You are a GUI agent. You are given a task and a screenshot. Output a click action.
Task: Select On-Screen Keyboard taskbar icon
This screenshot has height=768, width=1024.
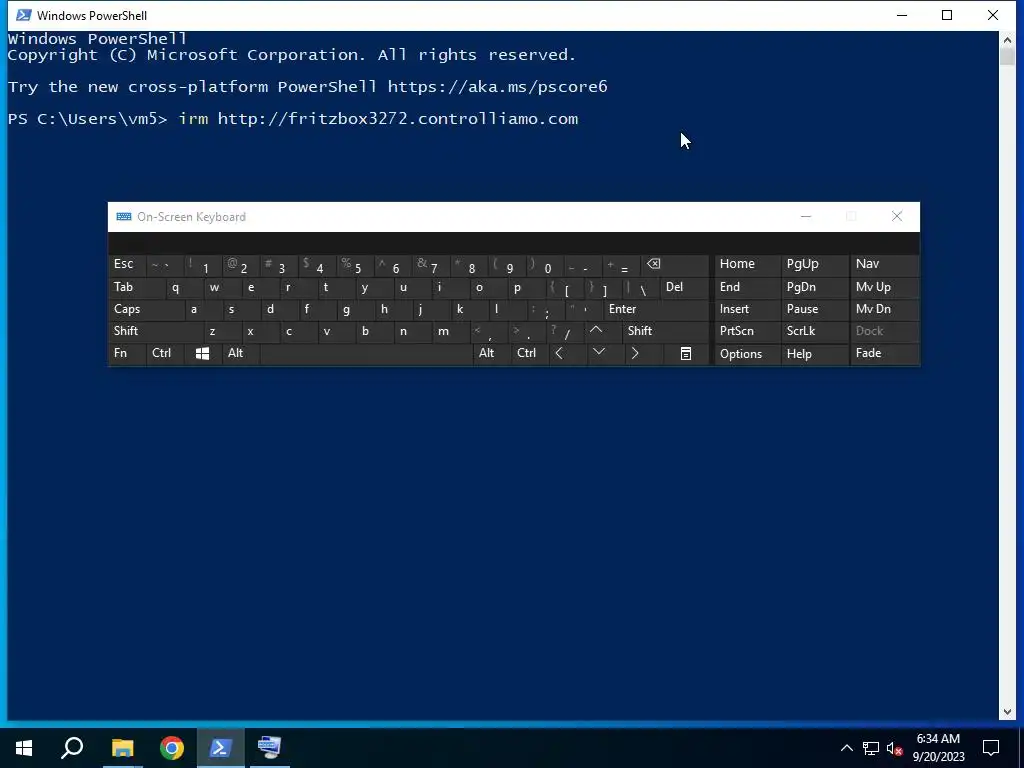point(269,748)
